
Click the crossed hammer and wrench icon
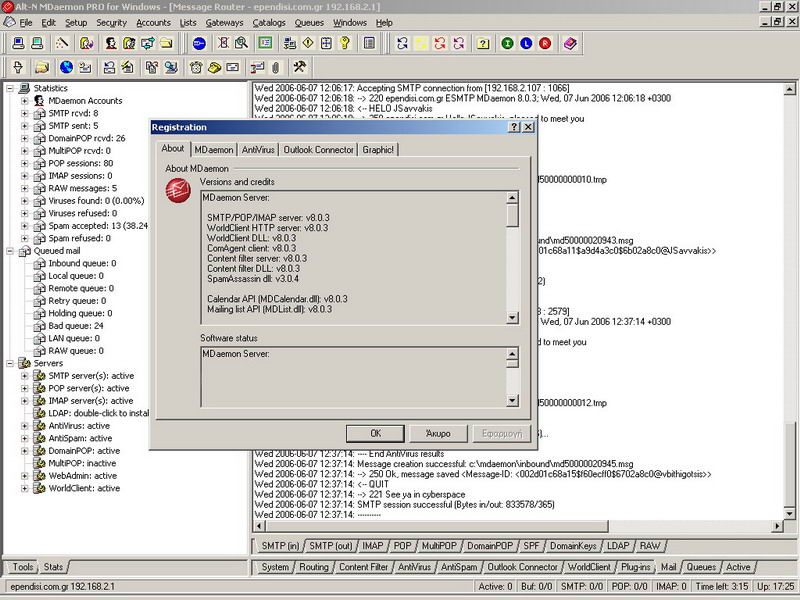299,67
